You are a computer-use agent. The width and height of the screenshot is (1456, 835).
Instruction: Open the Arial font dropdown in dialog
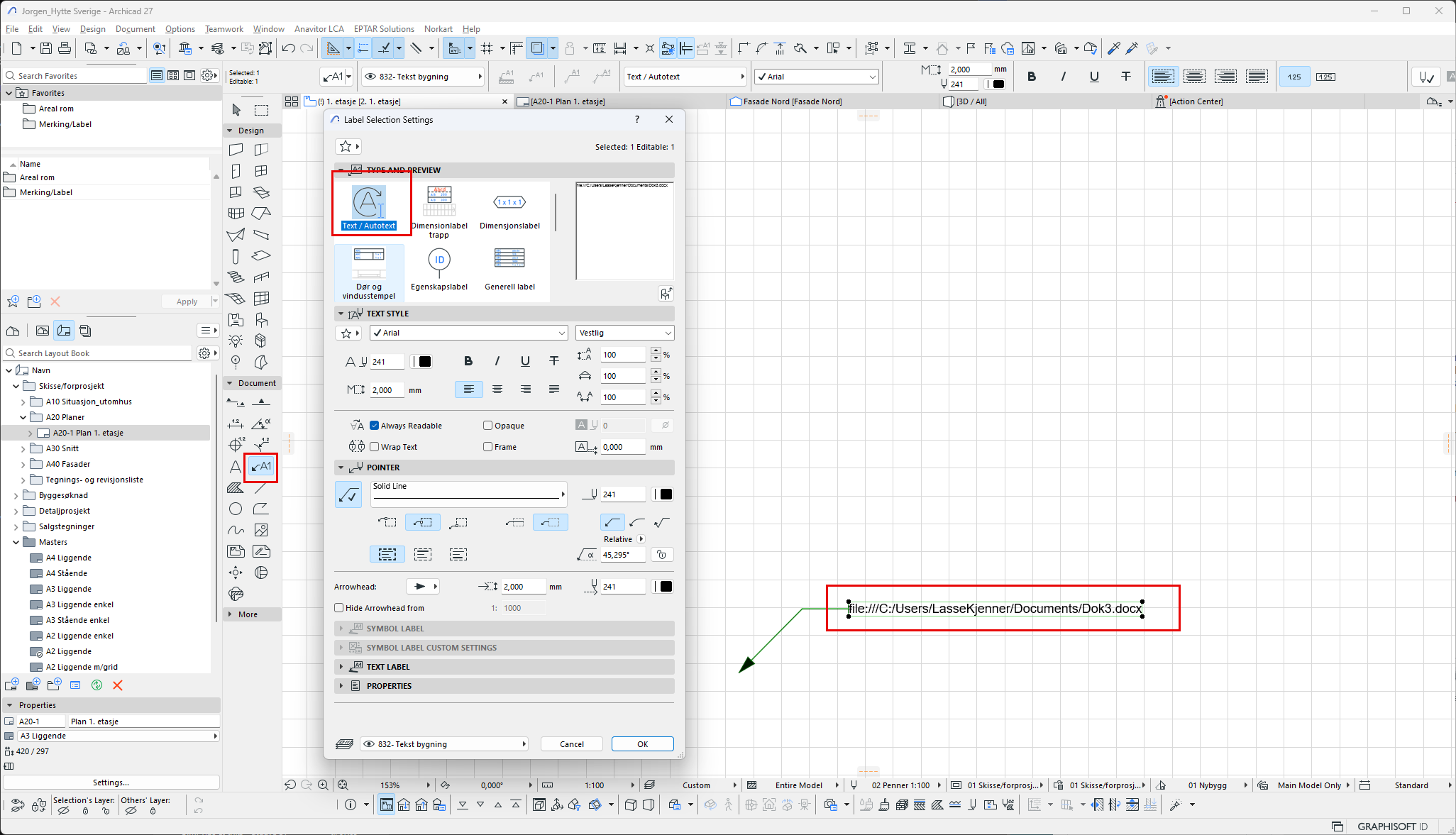click(468, 333)
